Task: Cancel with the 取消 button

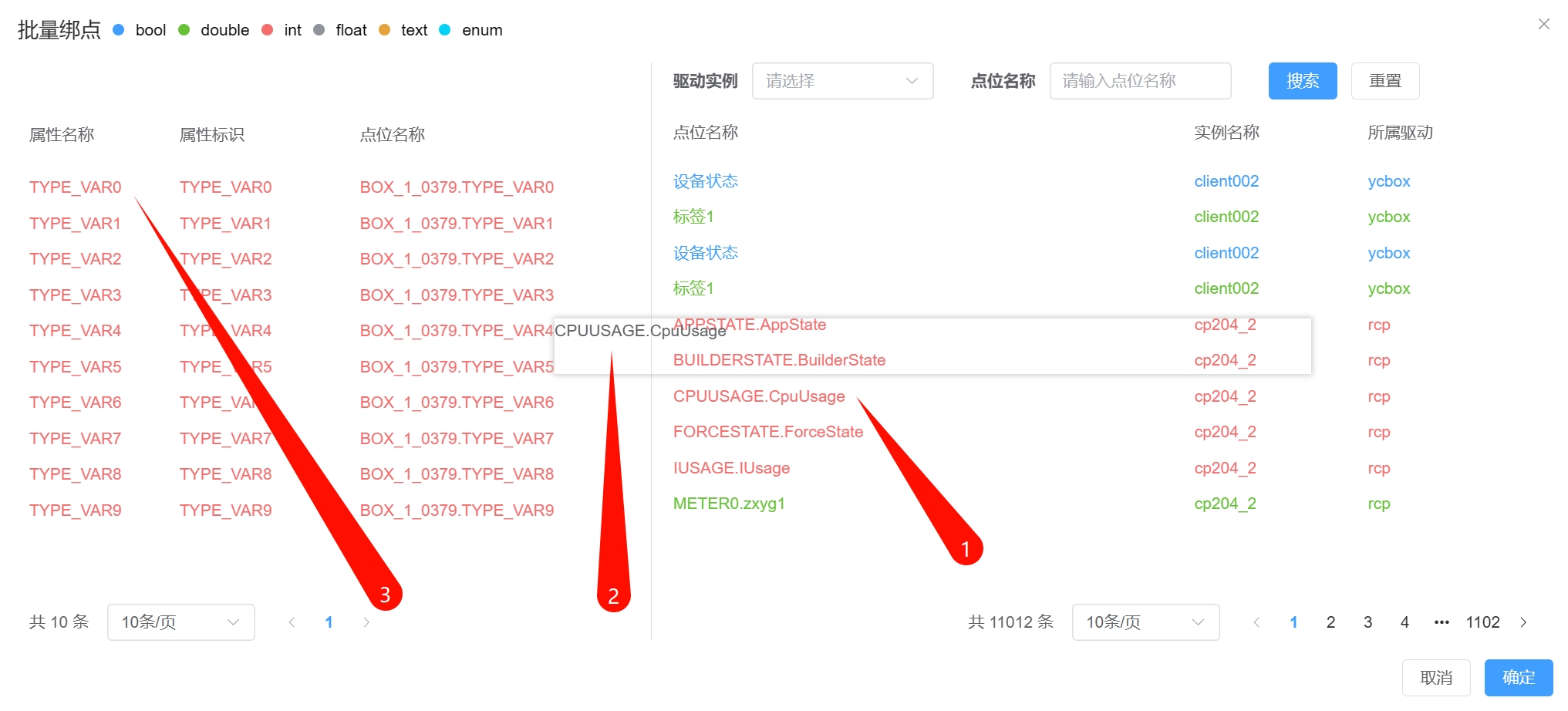Action: [x=1436, y=678]
